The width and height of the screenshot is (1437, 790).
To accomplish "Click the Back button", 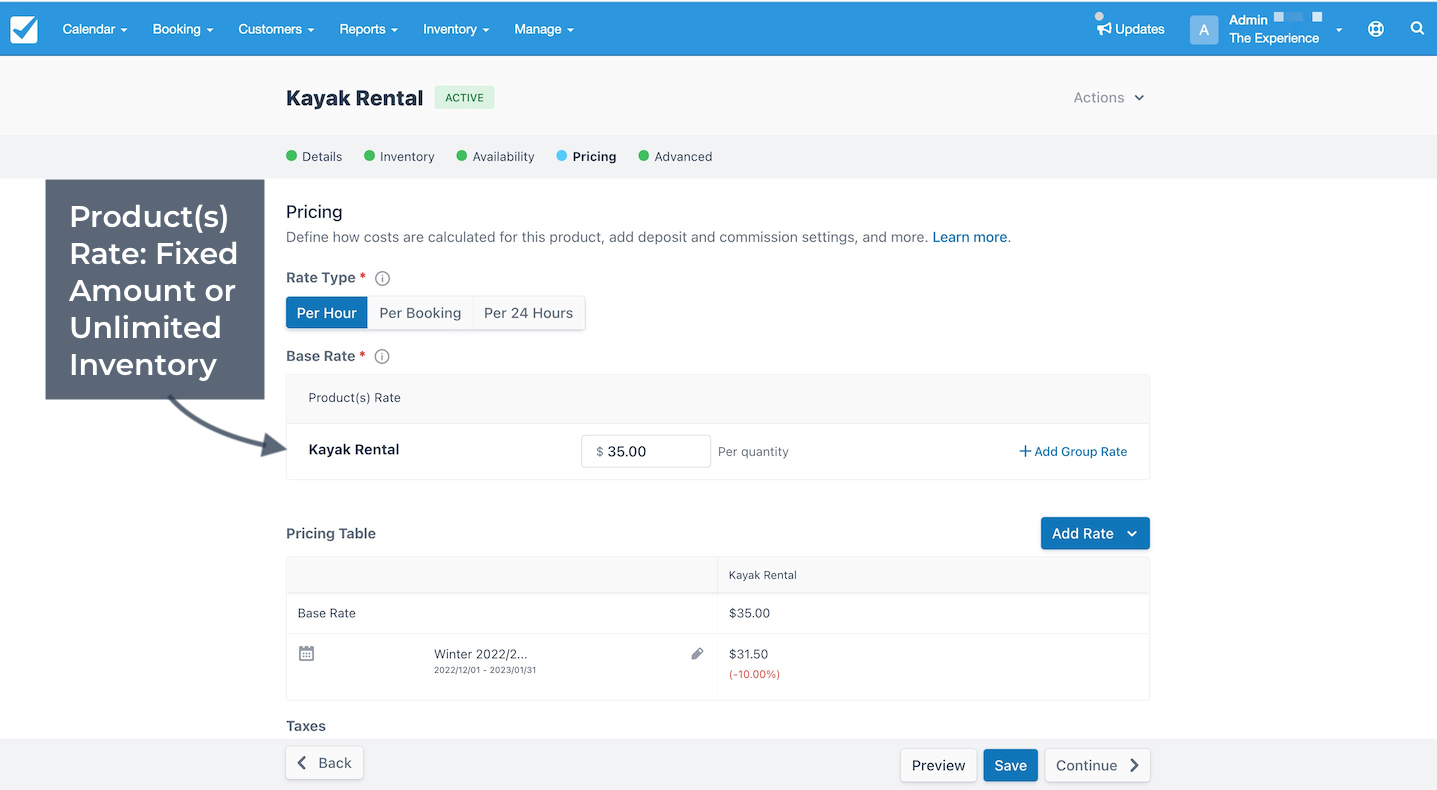I will click(x=325, y=763).
